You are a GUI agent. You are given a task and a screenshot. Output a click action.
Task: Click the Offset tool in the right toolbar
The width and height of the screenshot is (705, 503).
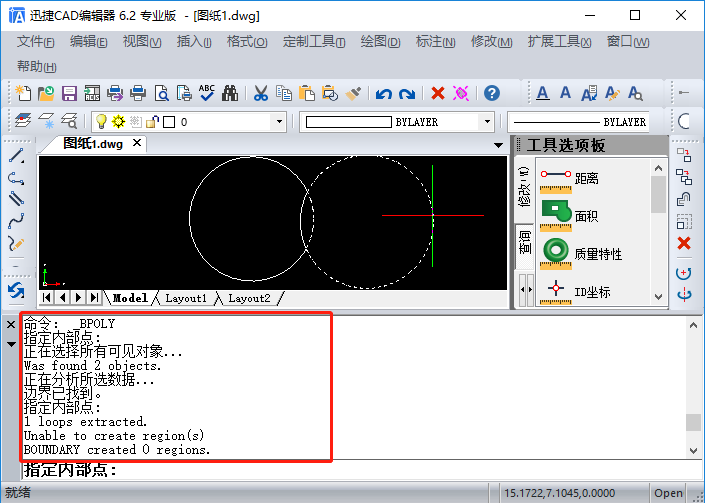(684, 199)
